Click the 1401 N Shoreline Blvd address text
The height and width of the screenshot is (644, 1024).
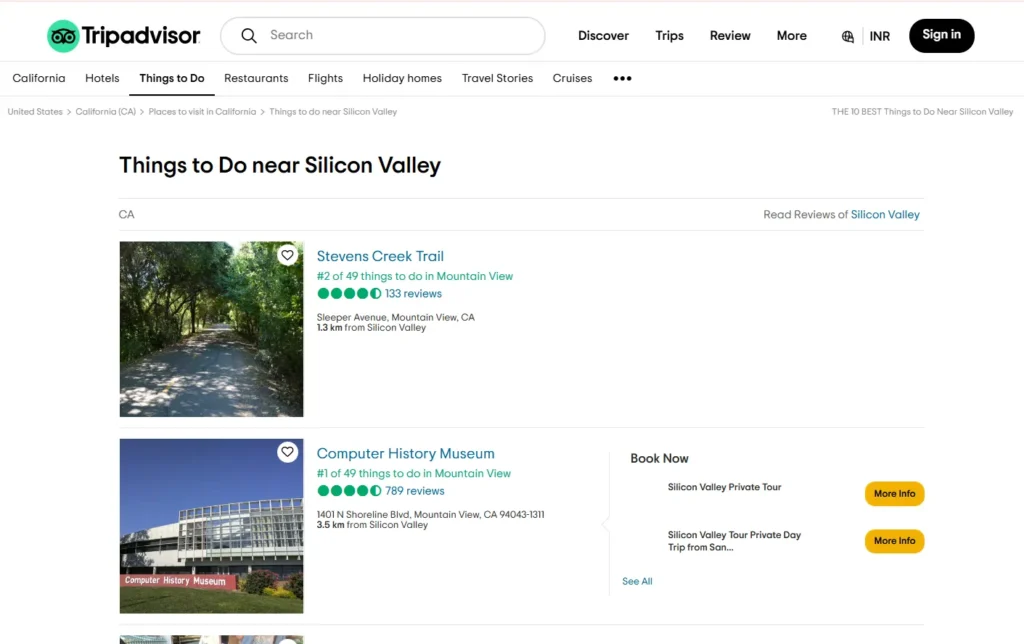coord(430,515)
